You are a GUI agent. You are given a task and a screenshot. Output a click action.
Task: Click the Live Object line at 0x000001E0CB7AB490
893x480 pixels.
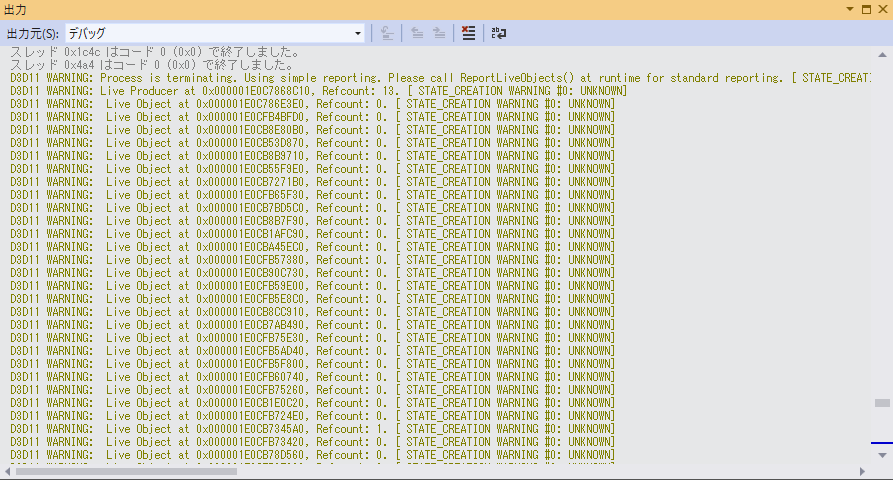pyautogui.click(x=313, y=325)
